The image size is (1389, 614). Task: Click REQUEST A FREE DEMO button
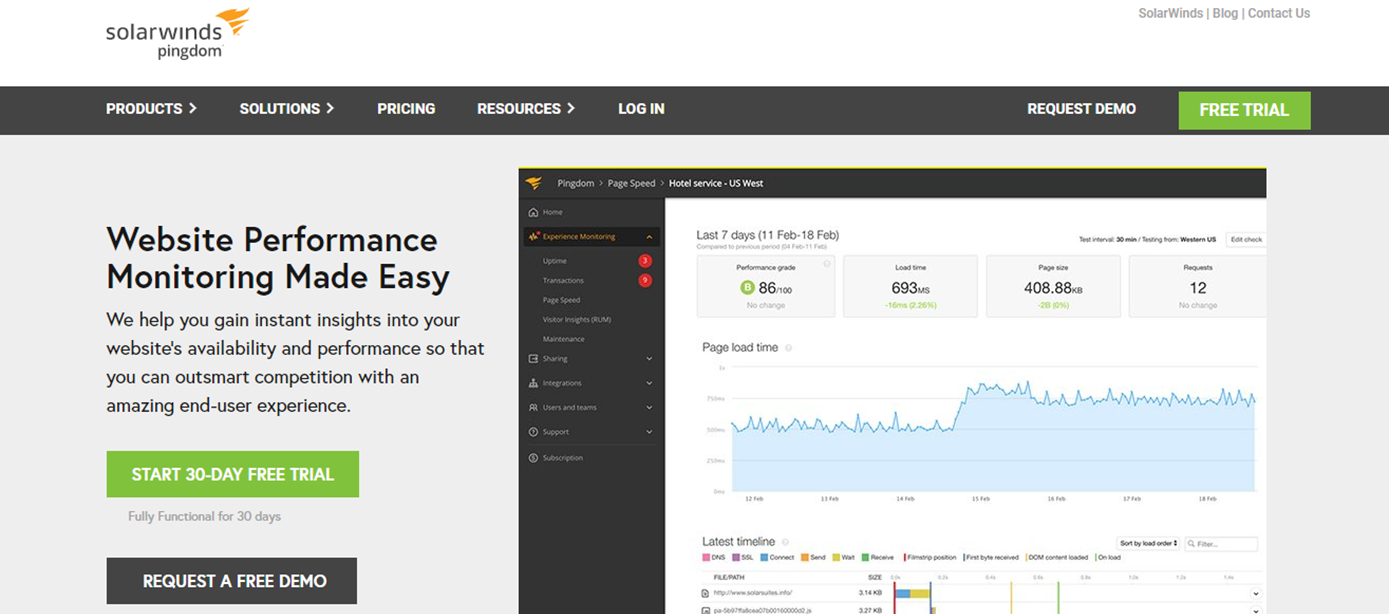pos(232,581)
